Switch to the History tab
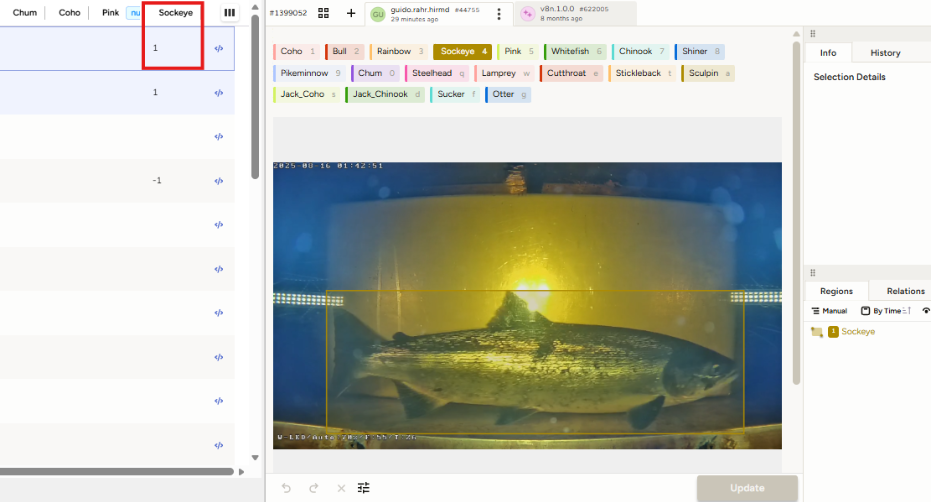Screen dimensions: 940x502 tap(885, 53)
